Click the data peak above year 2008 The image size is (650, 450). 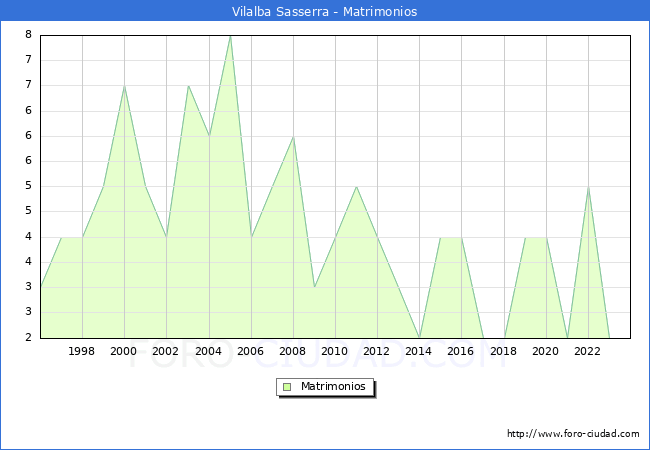(x=293, y=137)
